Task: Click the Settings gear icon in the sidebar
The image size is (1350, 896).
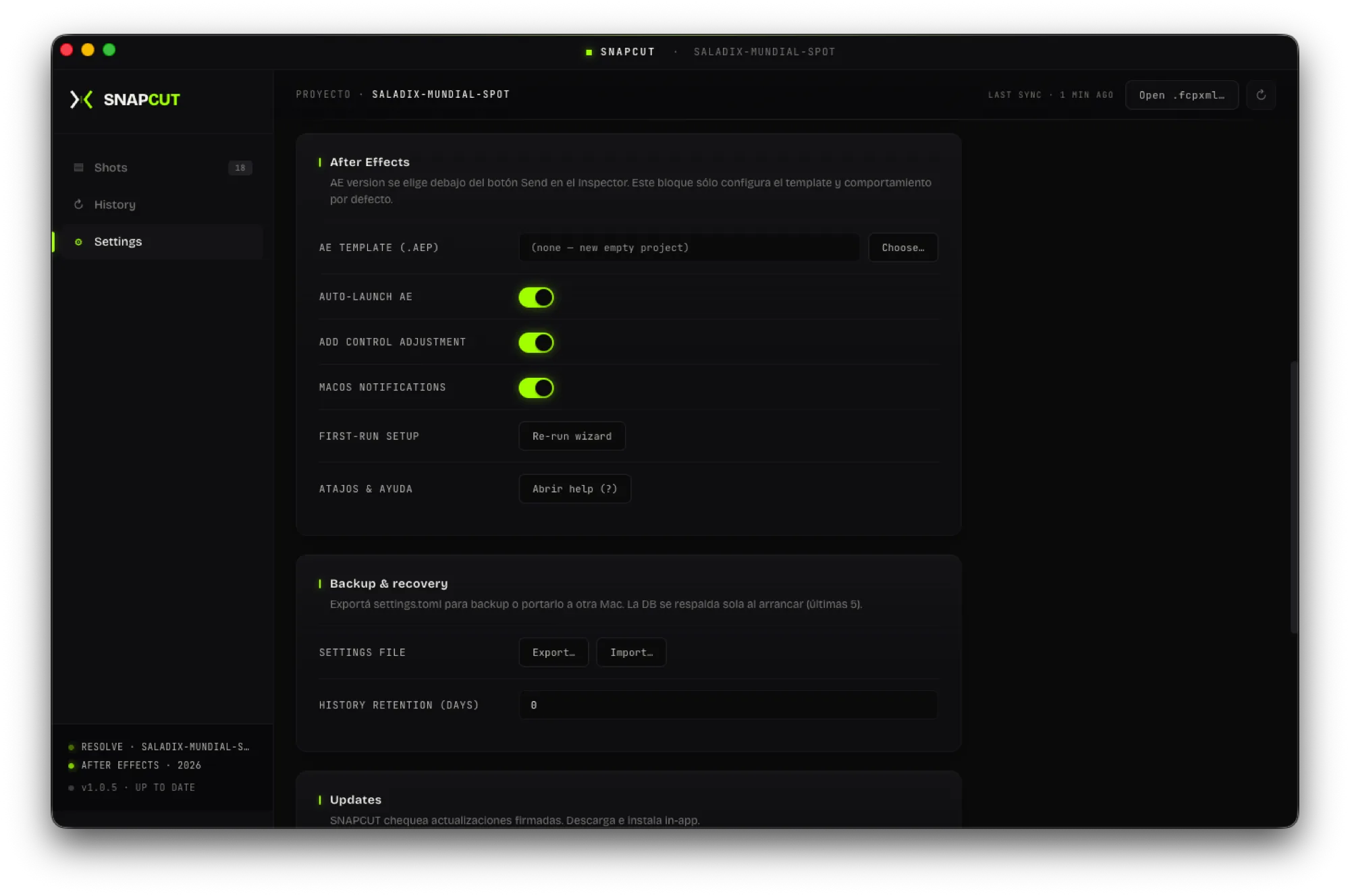Action: pyautogui.click(x=78, y=242)
